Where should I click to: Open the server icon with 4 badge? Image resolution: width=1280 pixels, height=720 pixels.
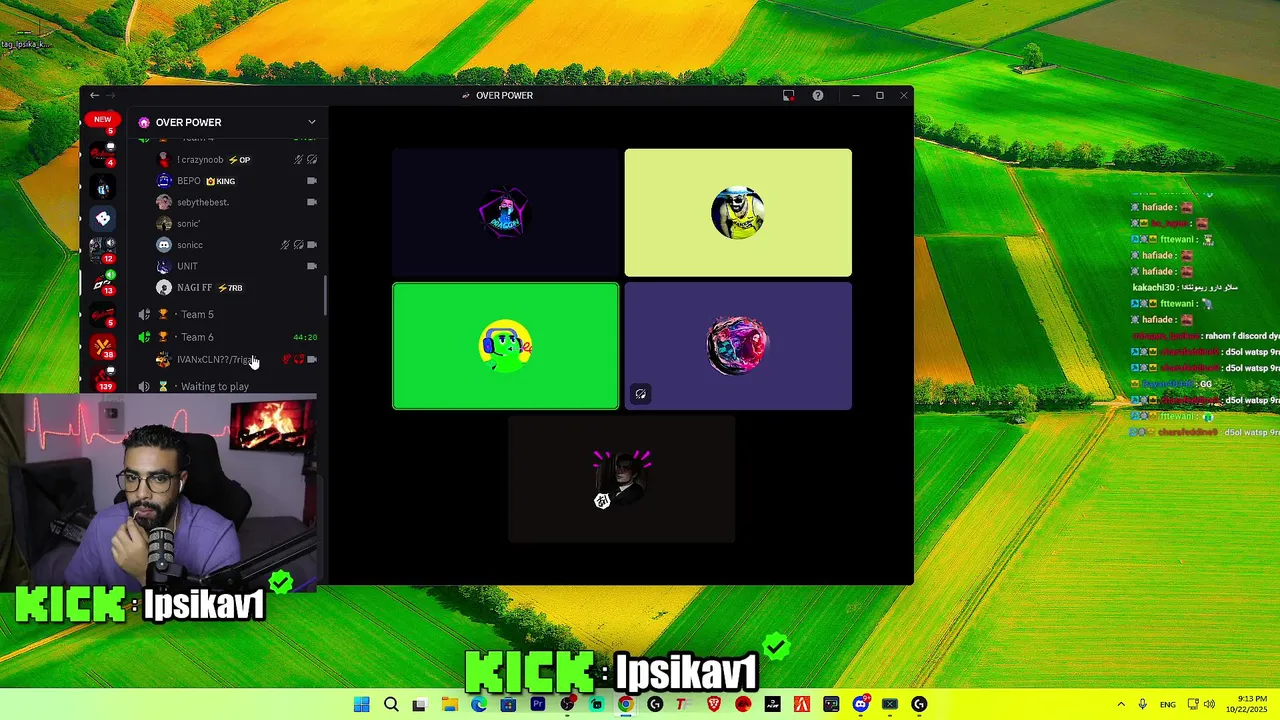(x=103, y=153)
